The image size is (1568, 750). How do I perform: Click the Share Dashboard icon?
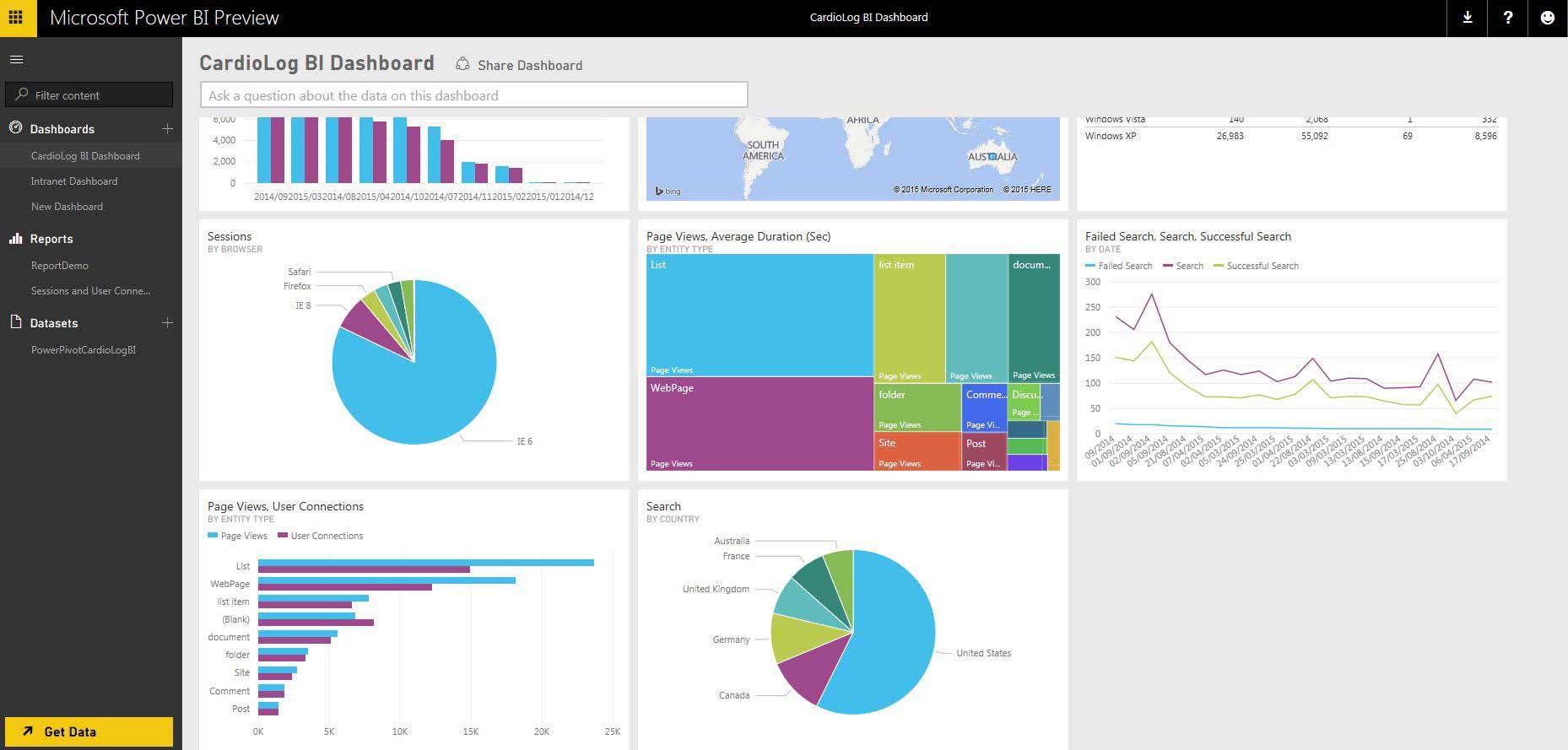(462, 64)
